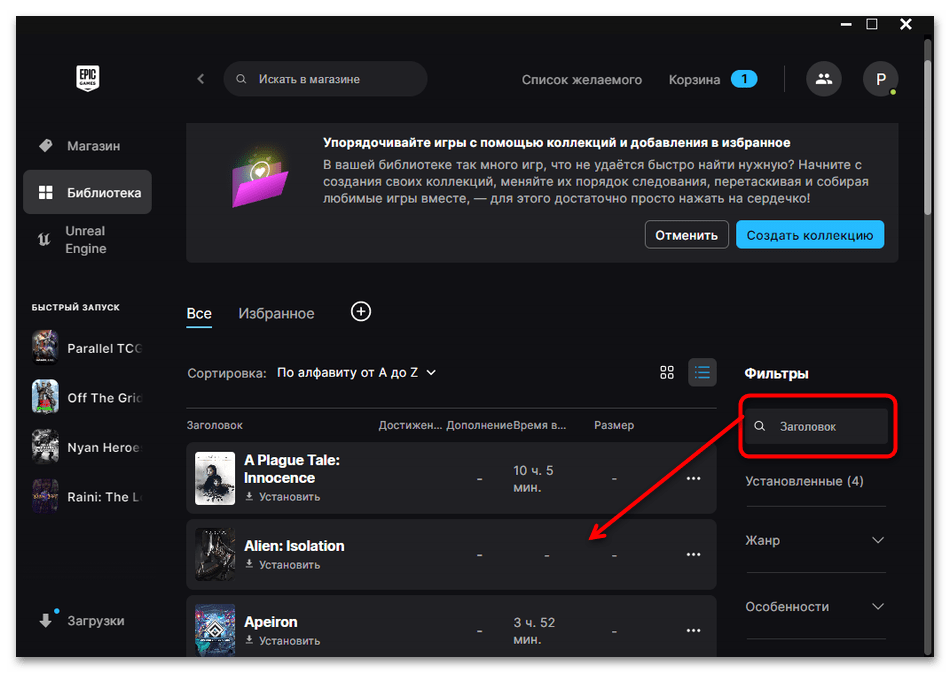Close the Epic Games Launcher window

pos(906,24)
